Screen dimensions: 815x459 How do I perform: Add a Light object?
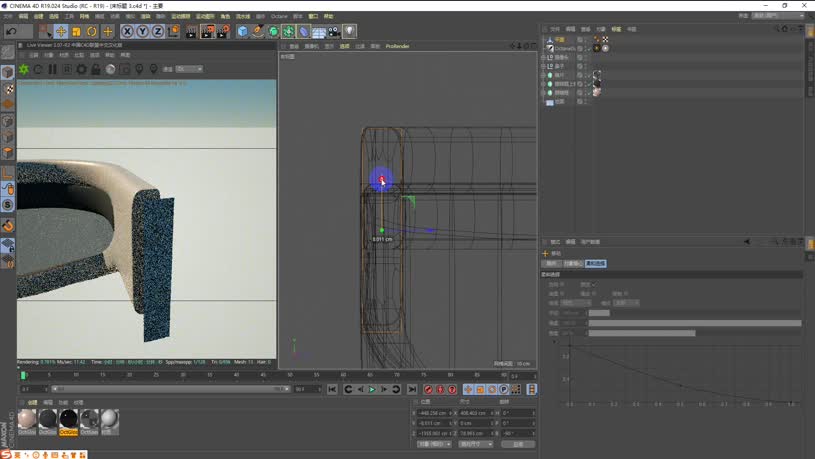pos(350,31)
